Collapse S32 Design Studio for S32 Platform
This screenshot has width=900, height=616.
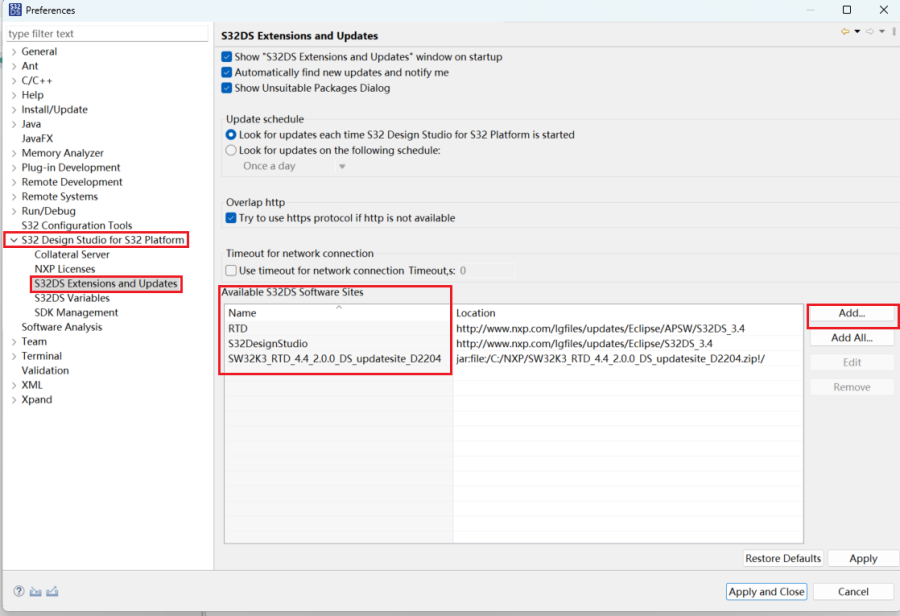click(x=14, y=240)
